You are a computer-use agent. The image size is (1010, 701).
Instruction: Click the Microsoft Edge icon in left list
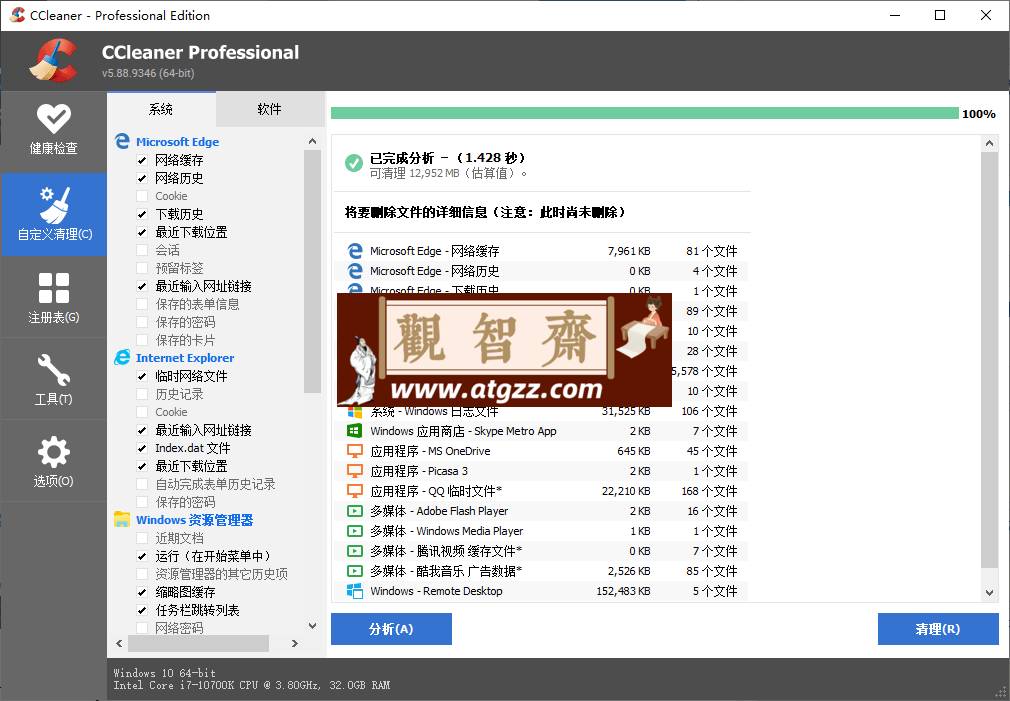pos(122,141)
